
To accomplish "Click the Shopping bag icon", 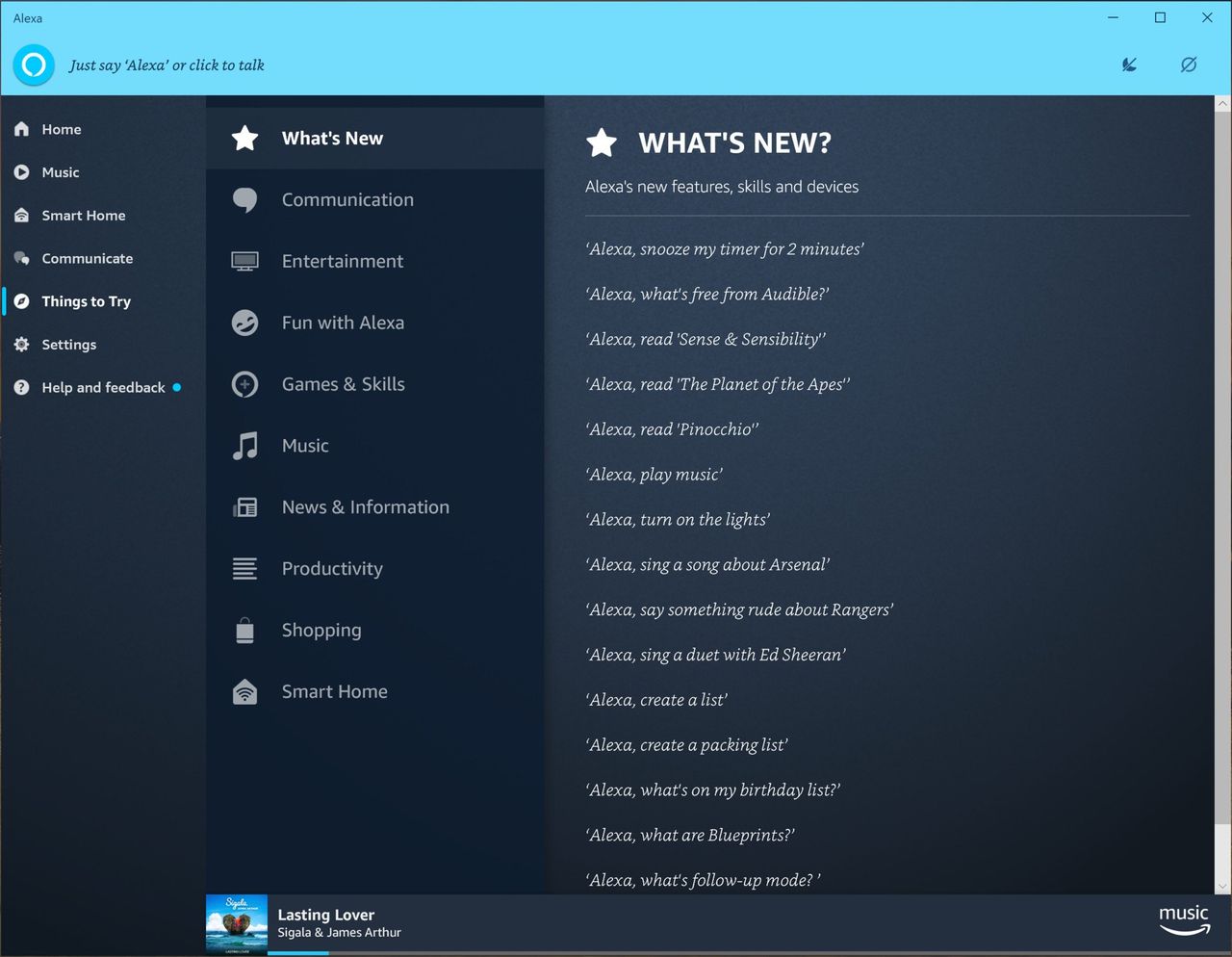I will [244, 631].
